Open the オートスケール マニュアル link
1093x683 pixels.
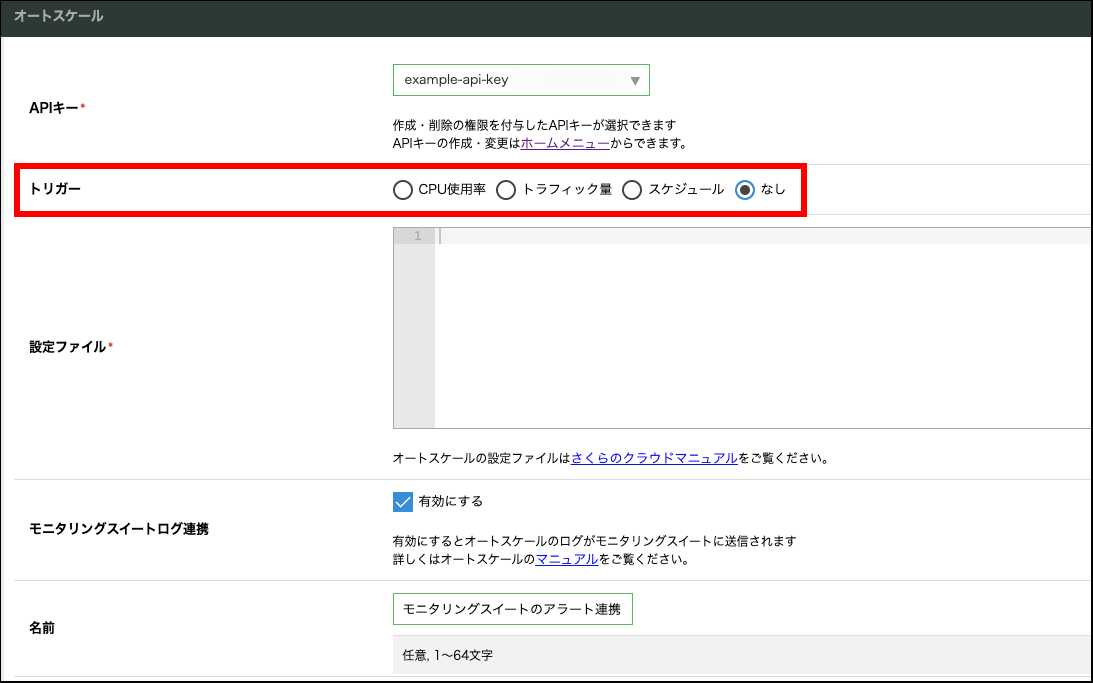click(x=567, y=559)
